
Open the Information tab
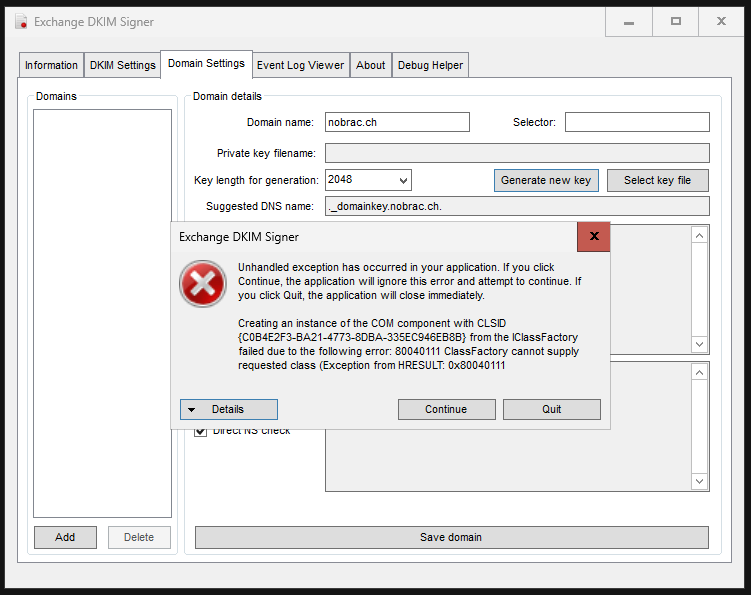tap(51, 65)
